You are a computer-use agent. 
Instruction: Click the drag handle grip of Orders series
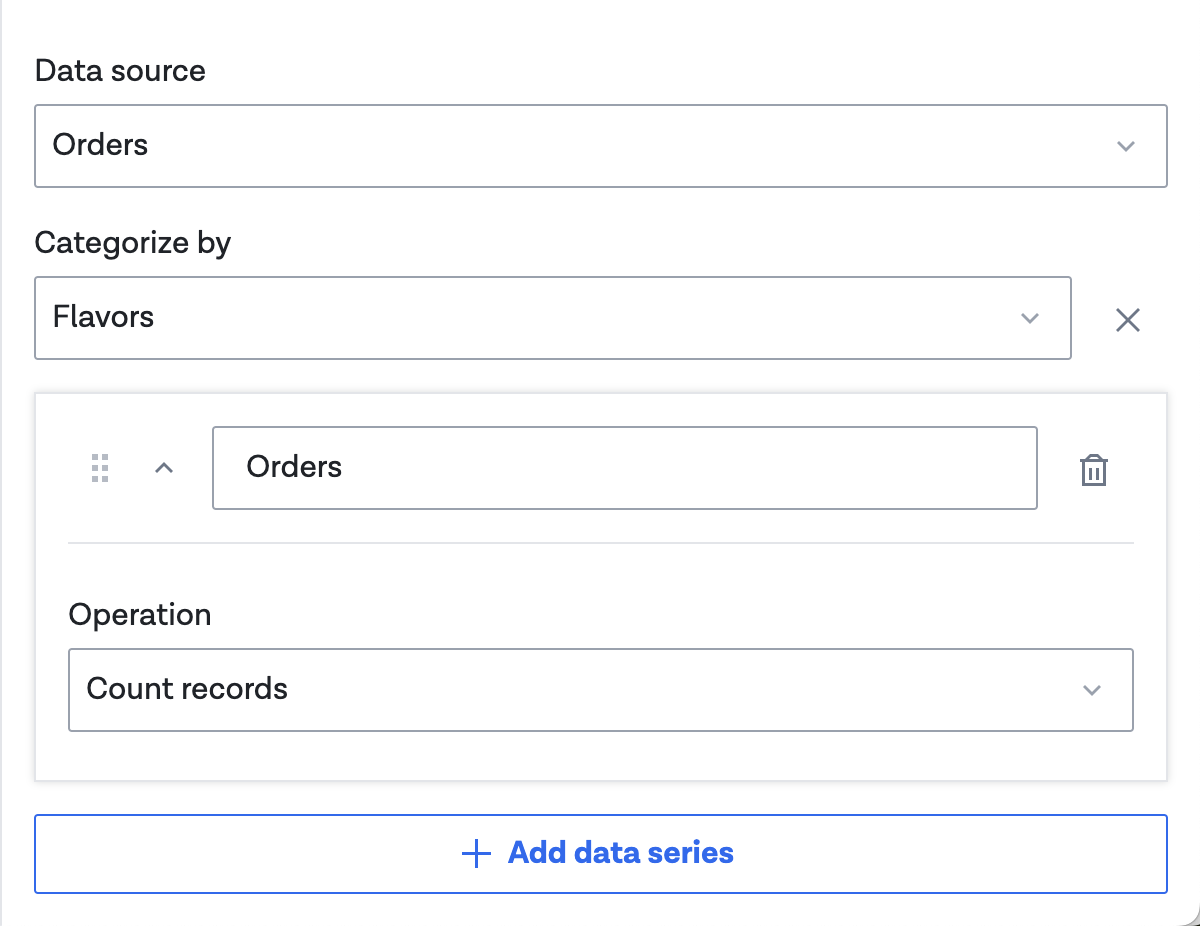coord(100,468)
